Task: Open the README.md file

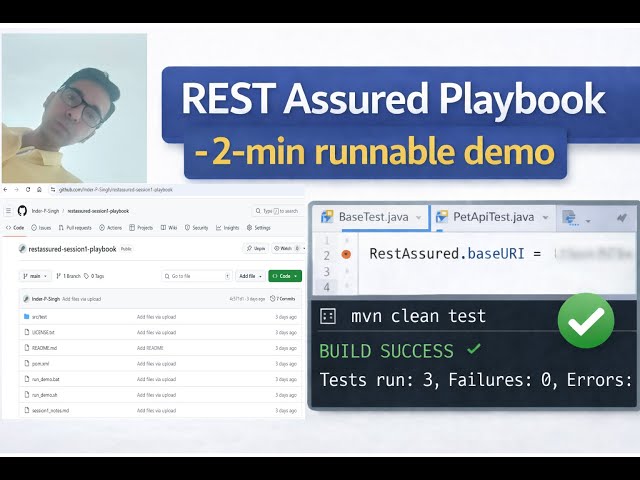Action: pos(44,348)
